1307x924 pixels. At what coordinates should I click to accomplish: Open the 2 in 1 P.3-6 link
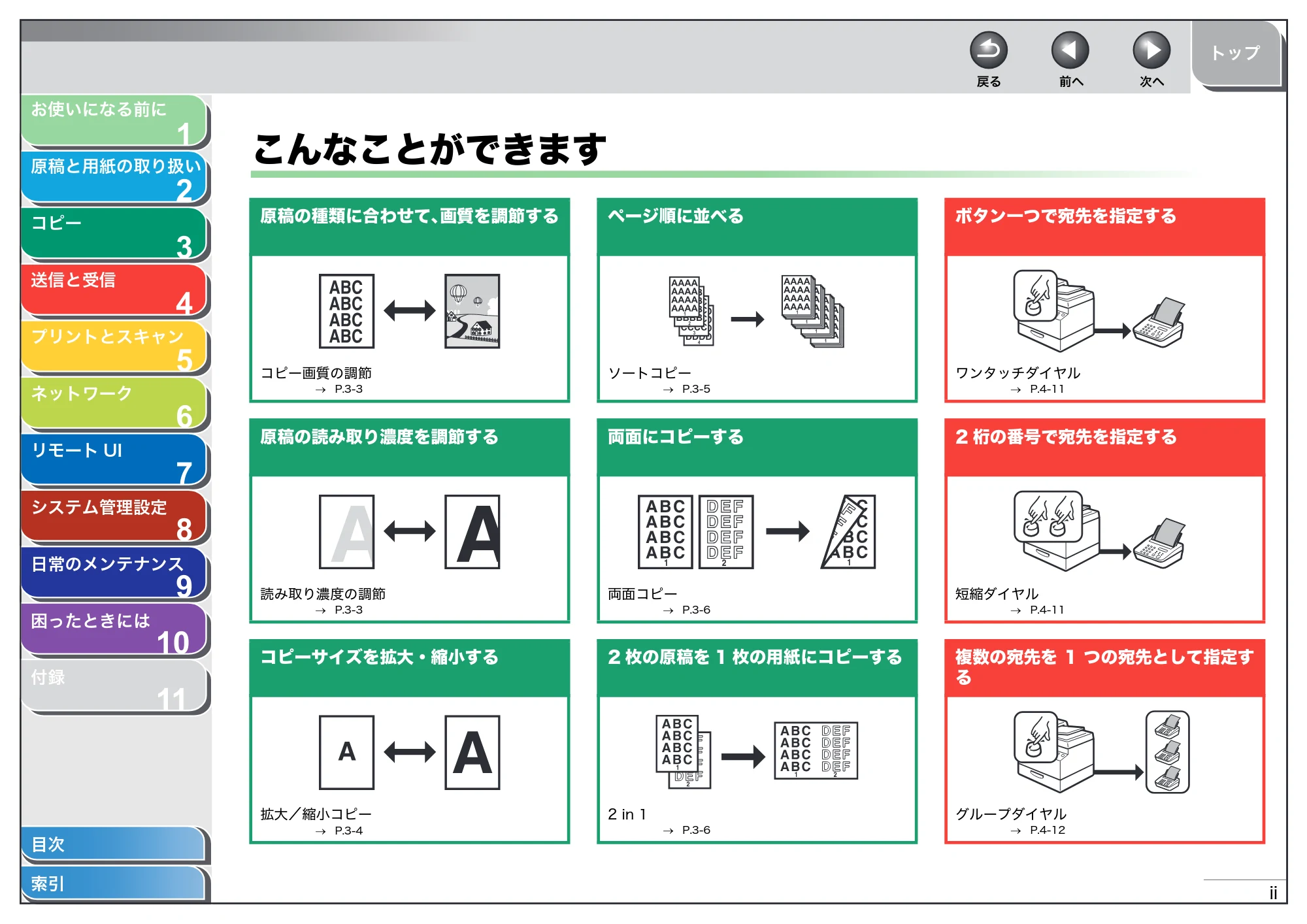(659, 821)
